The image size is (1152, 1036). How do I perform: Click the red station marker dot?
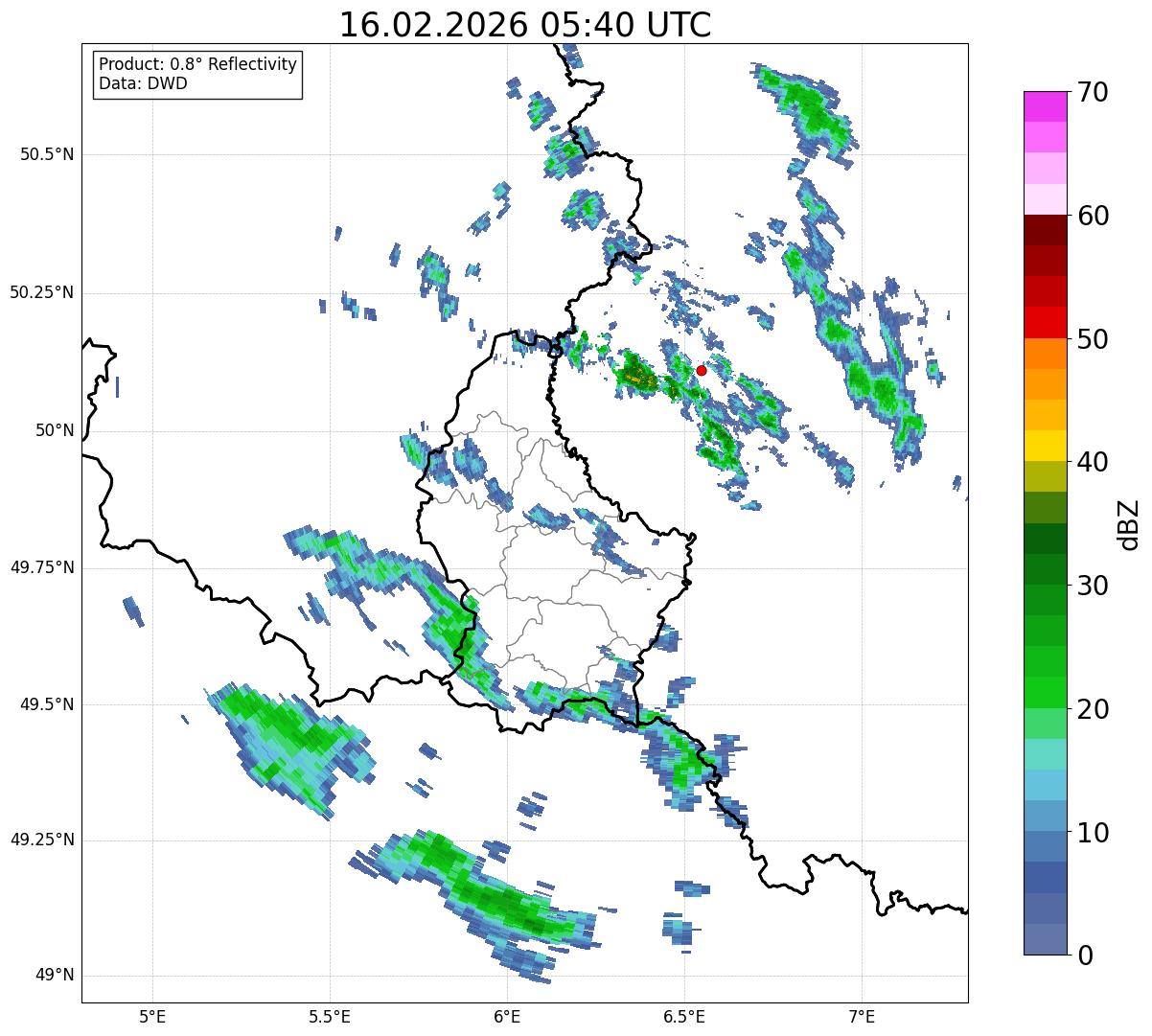point(701,370)
